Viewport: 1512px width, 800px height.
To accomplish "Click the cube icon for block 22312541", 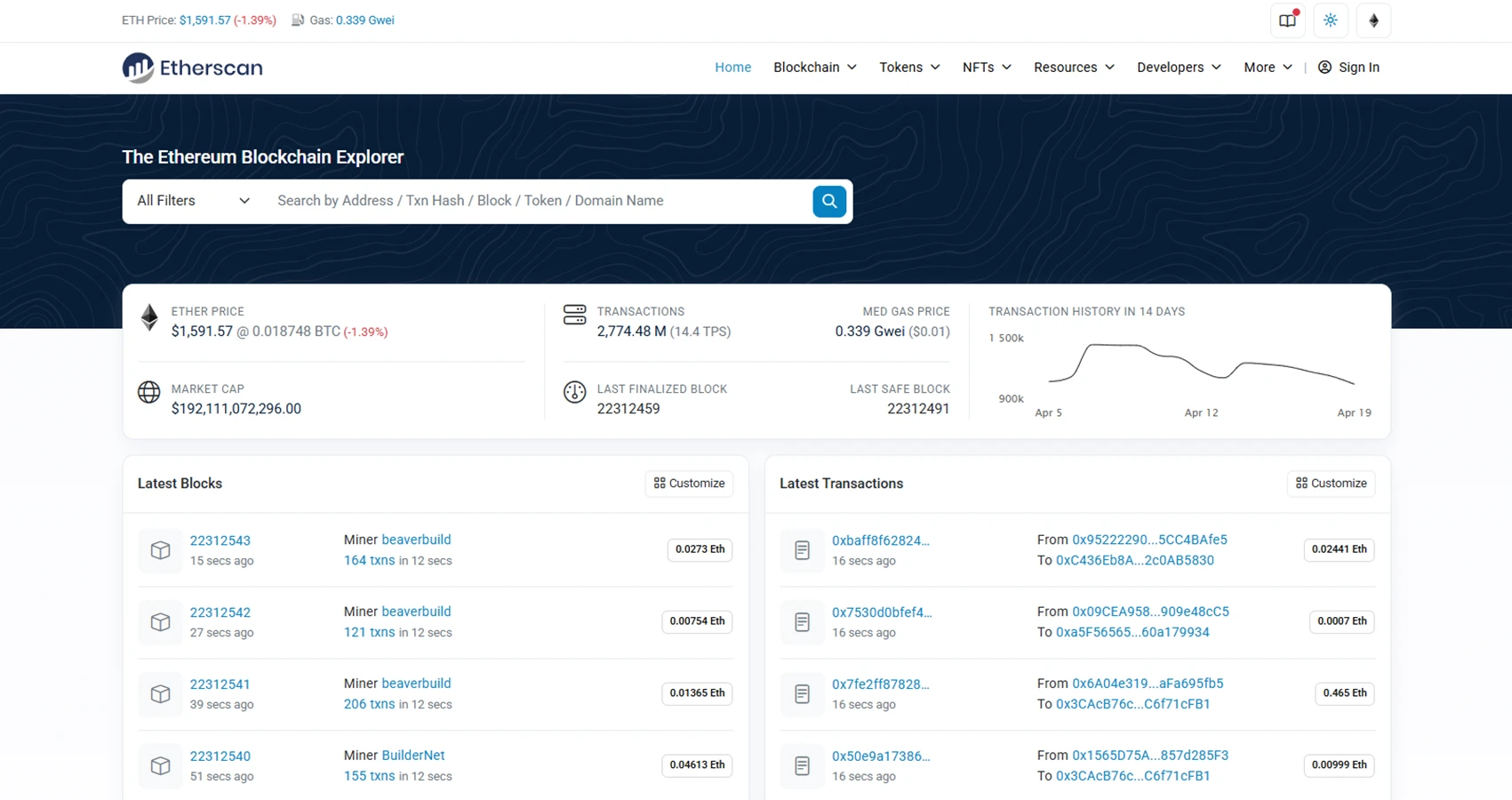I will (x=160, y=694).
